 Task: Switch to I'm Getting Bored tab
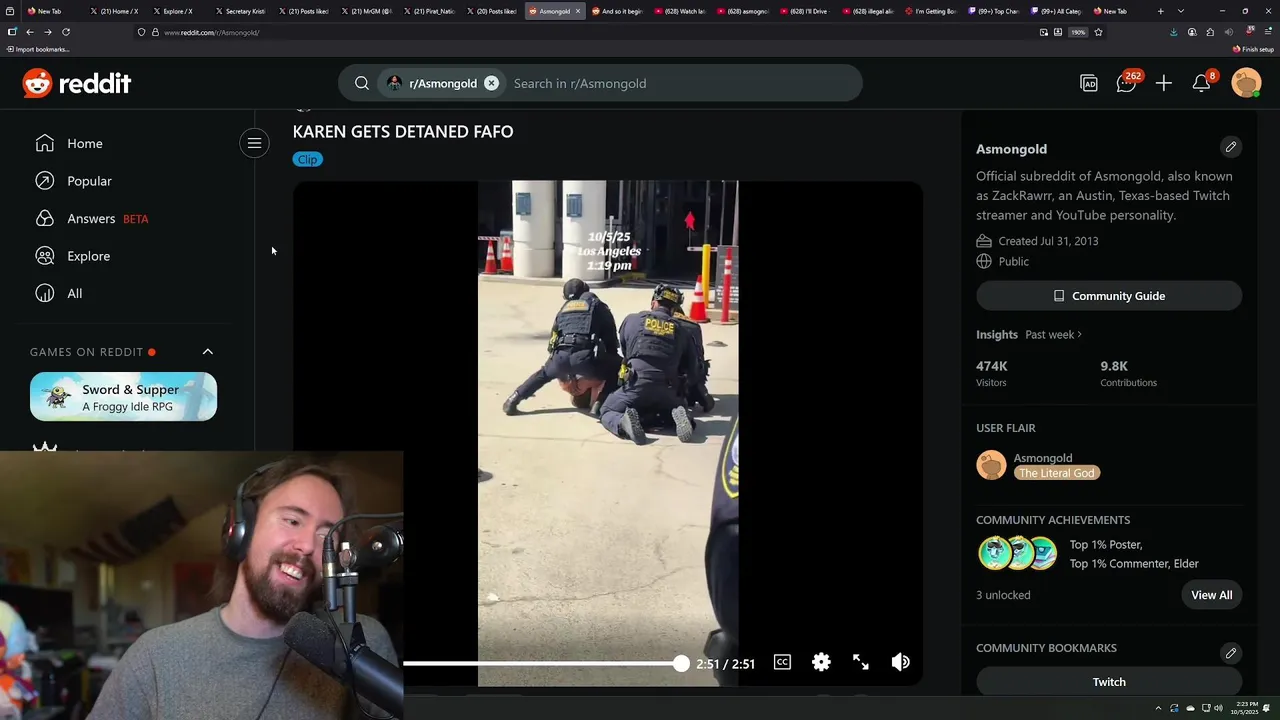click(931, 11)
